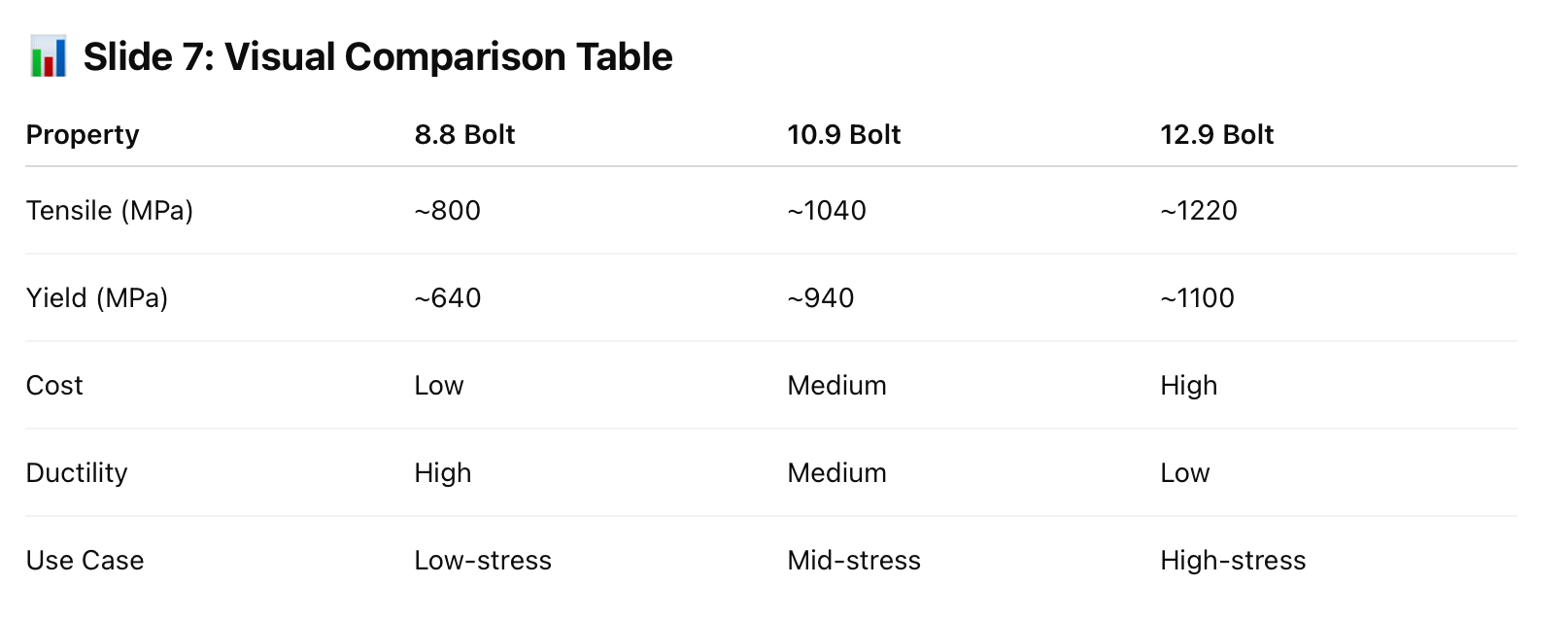Select the Ductility row label

77,473
